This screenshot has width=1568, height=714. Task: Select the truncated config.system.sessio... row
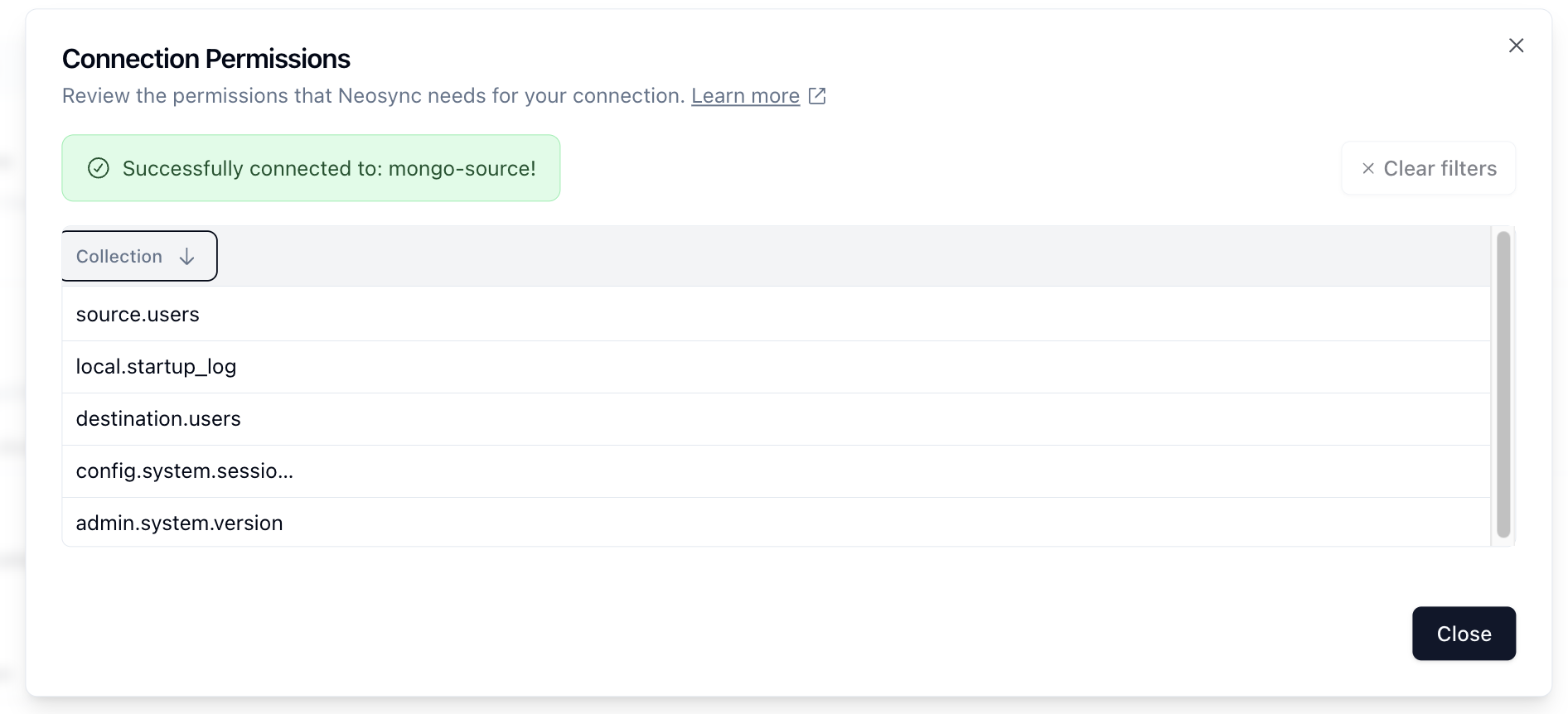pyautogui.click(x=776, y=471)
